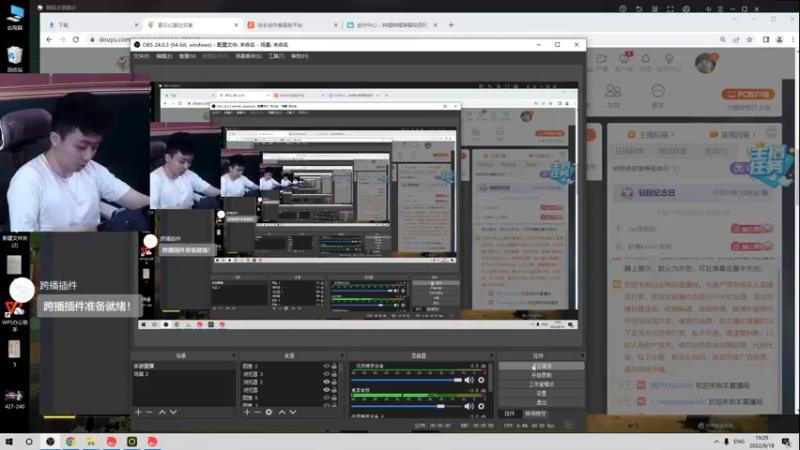This screenshot has height=450, width=800.
Task: Switch to the 下载 Chrome tab
Action: coord(93,24)
